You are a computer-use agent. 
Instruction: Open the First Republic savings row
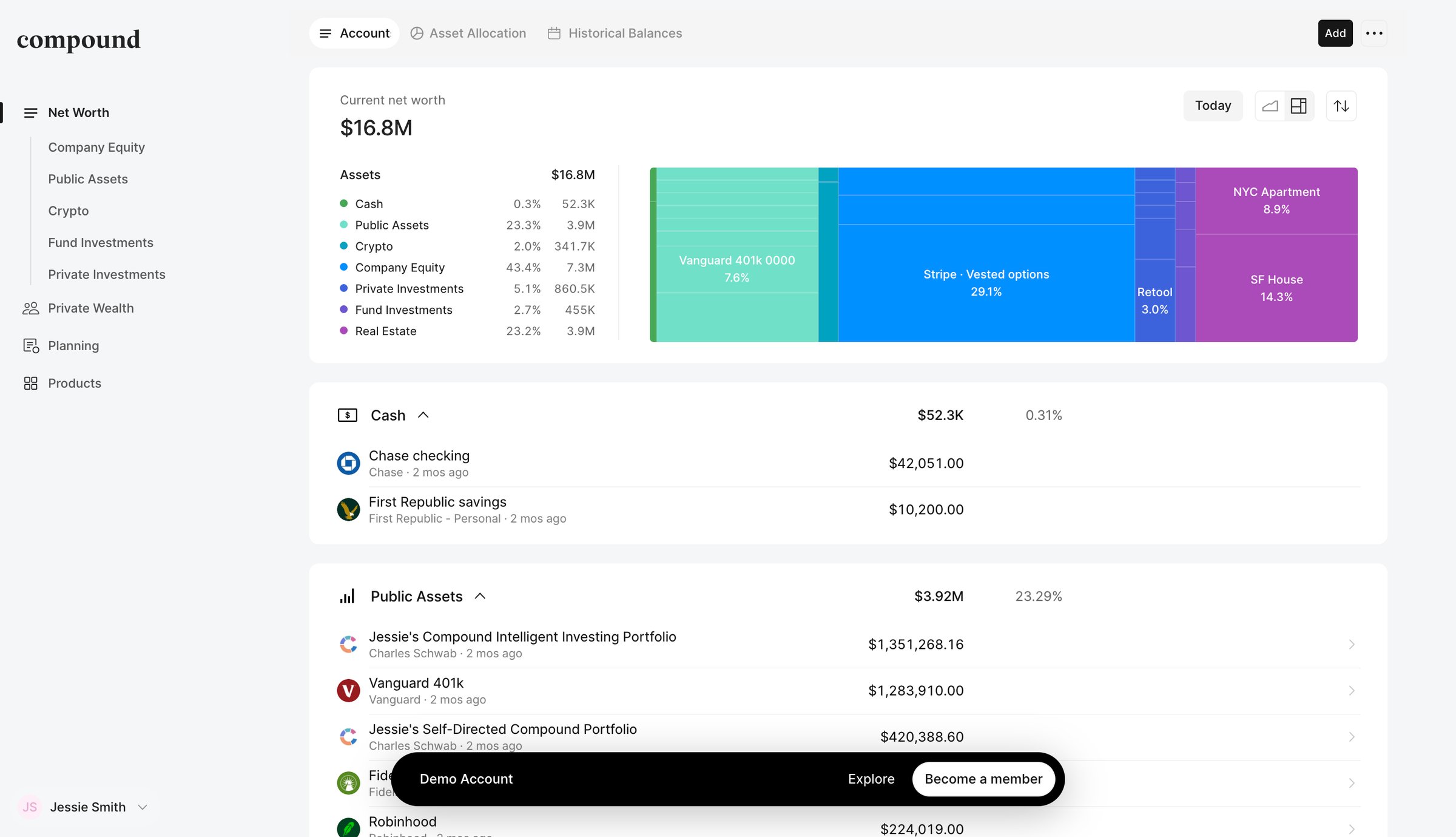pyautogui.click(x=848, y=510)
